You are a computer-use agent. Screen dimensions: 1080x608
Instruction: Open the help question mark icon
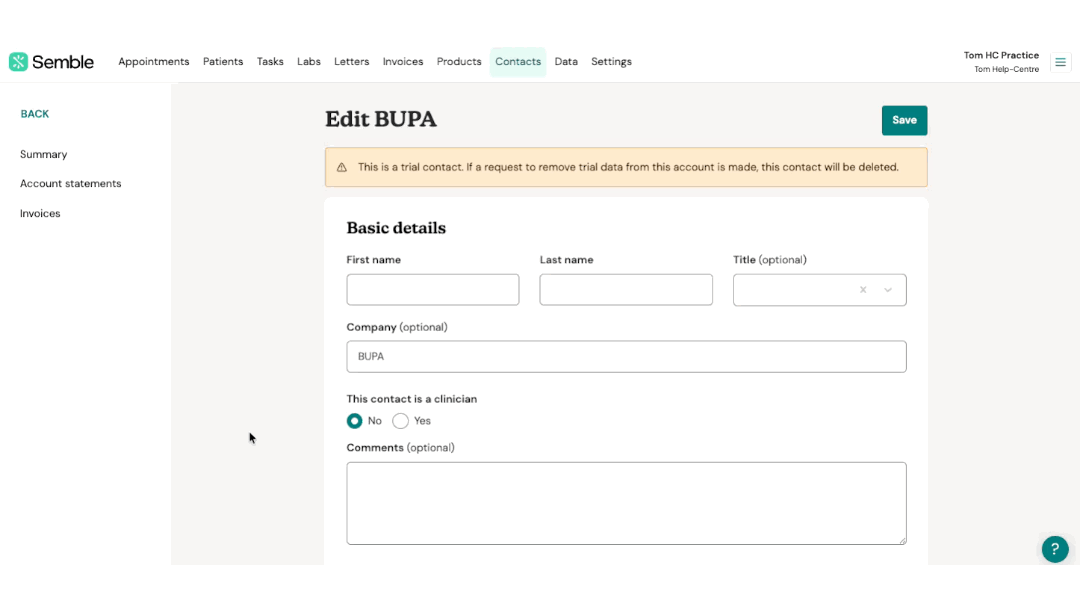coord(1055,549)
